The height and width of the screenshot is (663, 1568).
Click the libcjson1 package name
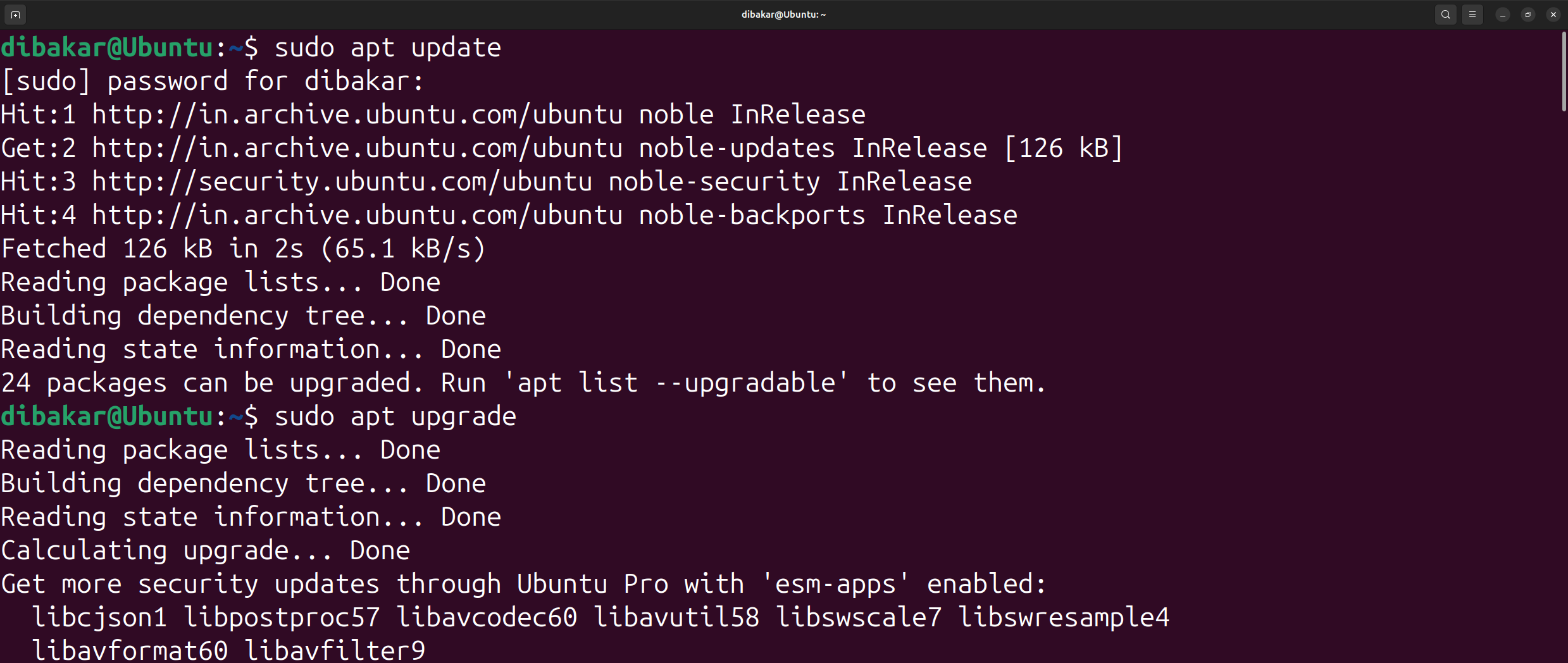(99, 618)
